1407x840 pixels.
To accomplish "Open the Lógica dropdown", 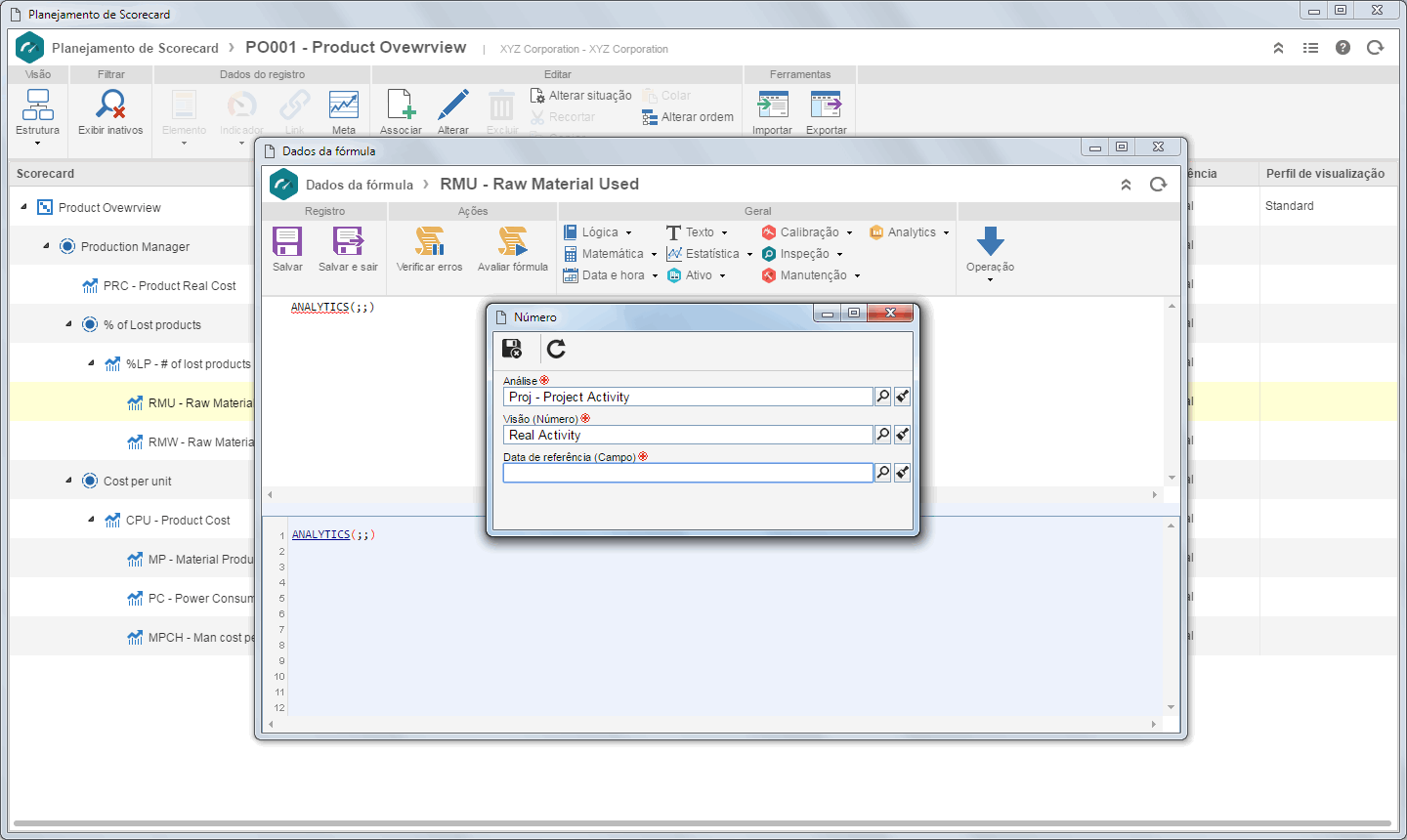I will click(598, 232).
